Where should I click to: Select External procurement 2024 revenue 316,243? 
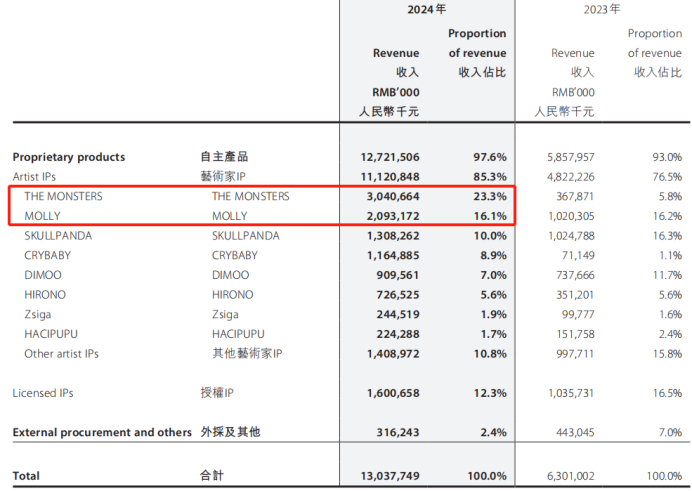pos(398,432)
